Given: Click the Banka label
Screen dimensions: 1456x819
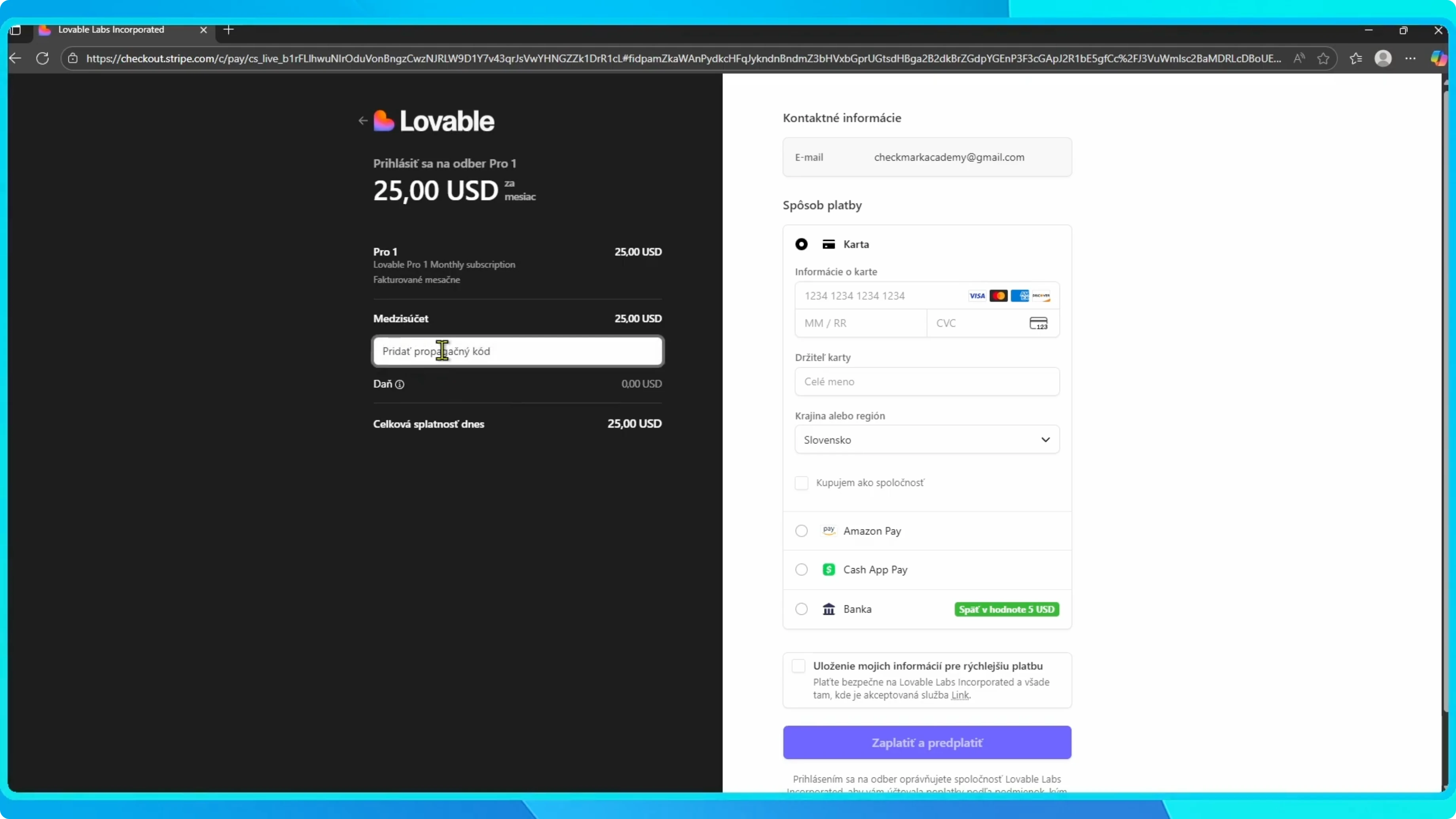Looking at the screenshot, I should point(857,609).
